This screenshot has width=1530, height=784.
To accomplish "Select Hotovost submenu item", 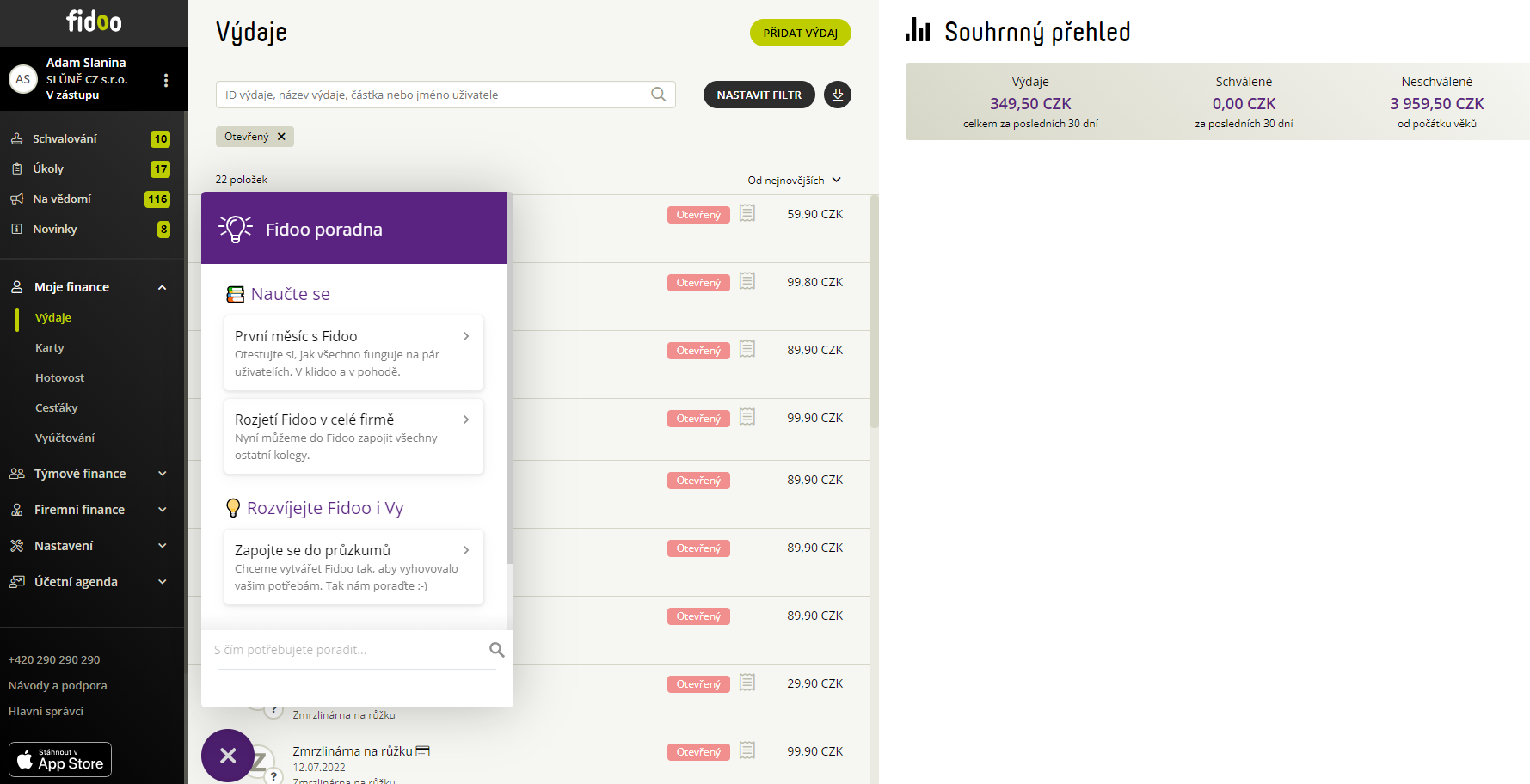I will [59, 377].
